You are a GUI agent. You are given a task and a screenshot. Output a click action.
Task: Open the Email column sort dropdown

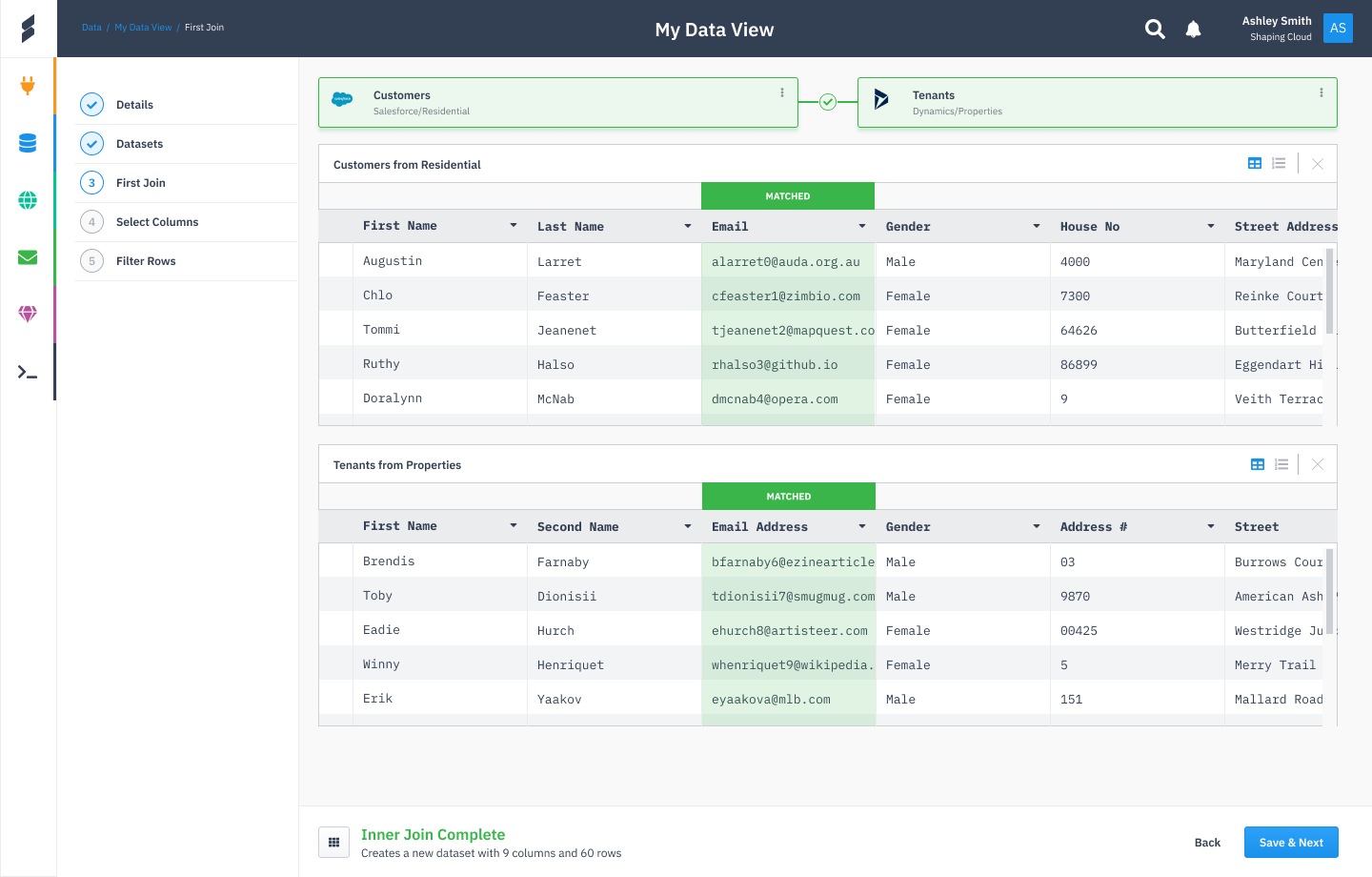coord(861,226)
